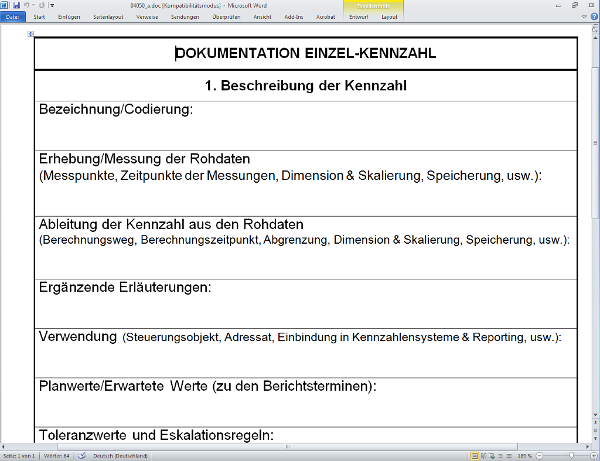The image size is (600, 461).
Task: Switch to the Einfügen ribbon tab
Action: pos(69,17)
